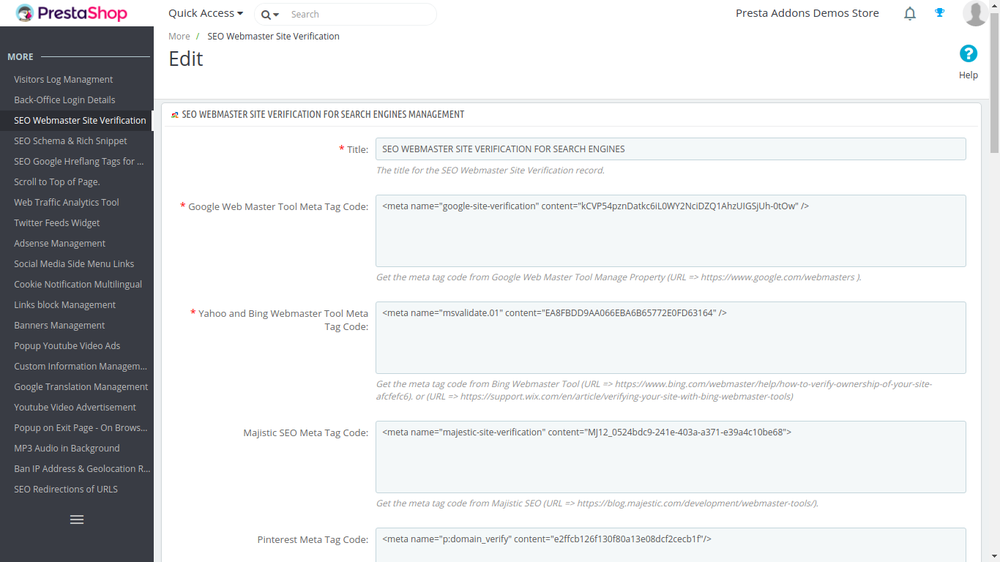Click SEO Webmaster Site Verification breadcrumb
The height and width of the screenshot is (562, 1000).
273,36
